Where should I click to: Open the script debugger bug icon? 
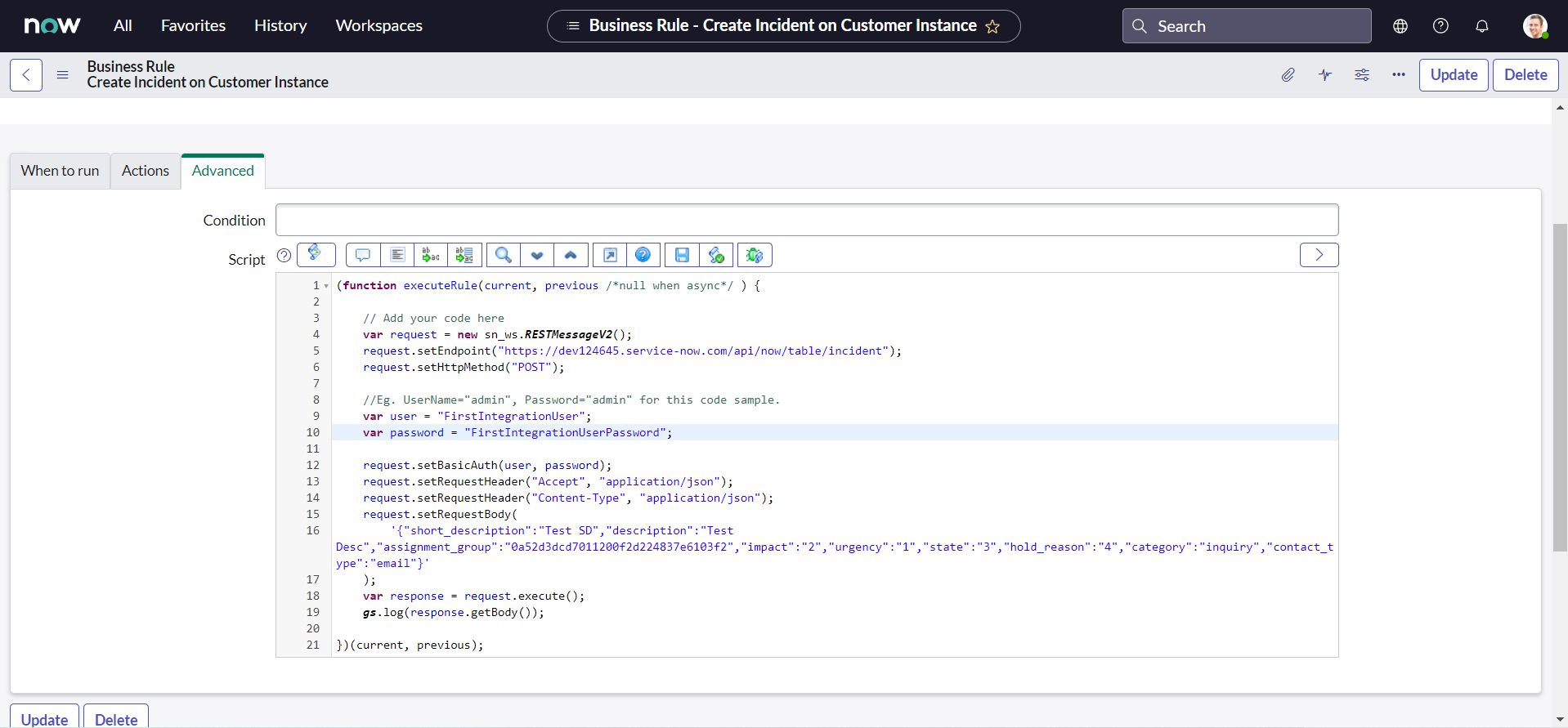pos(755,256)
